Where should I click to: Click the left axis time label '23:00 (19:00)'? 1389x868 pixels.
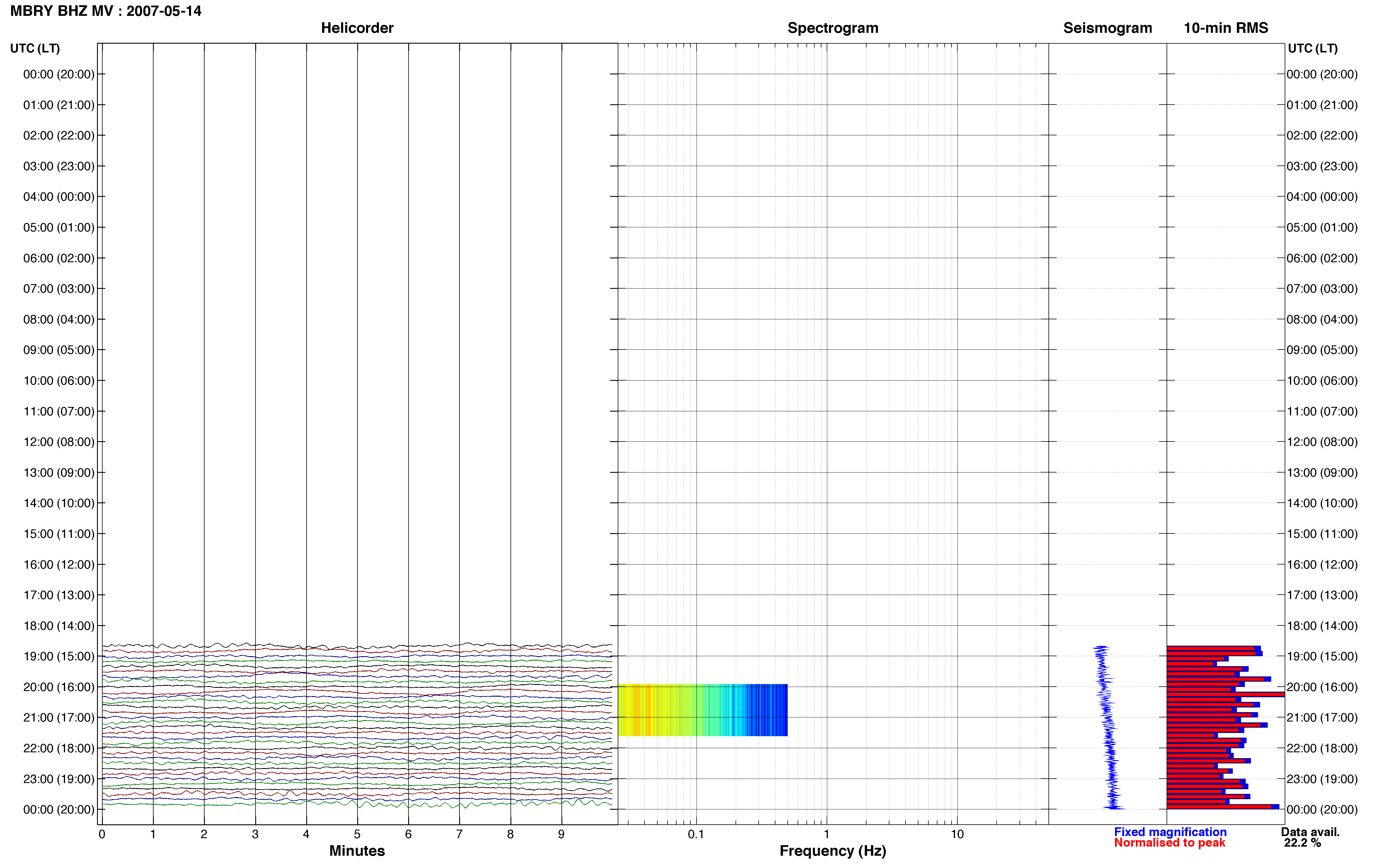[x=59, y=779]
